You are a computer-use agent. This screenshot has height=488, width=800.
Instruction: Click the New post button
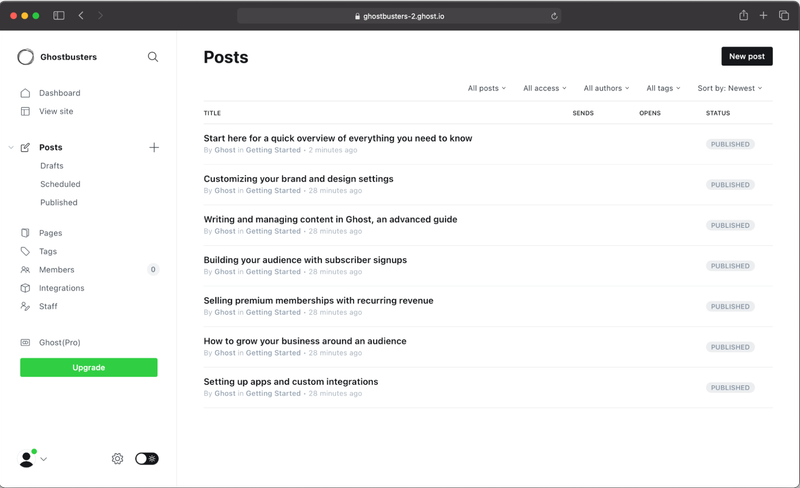746,56
